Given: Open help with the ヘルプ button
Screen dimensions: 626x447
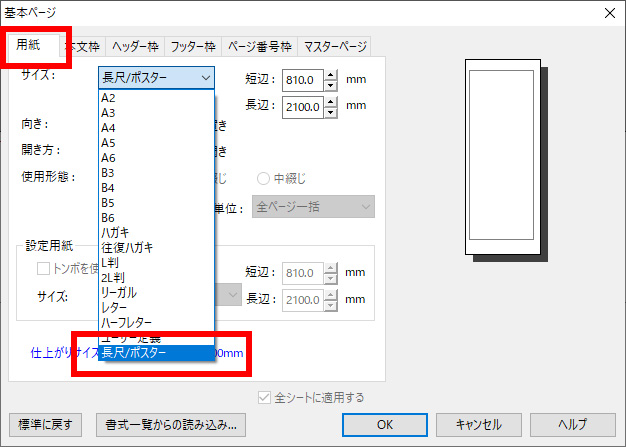Looking at the screenshot, I should [573, 425].
